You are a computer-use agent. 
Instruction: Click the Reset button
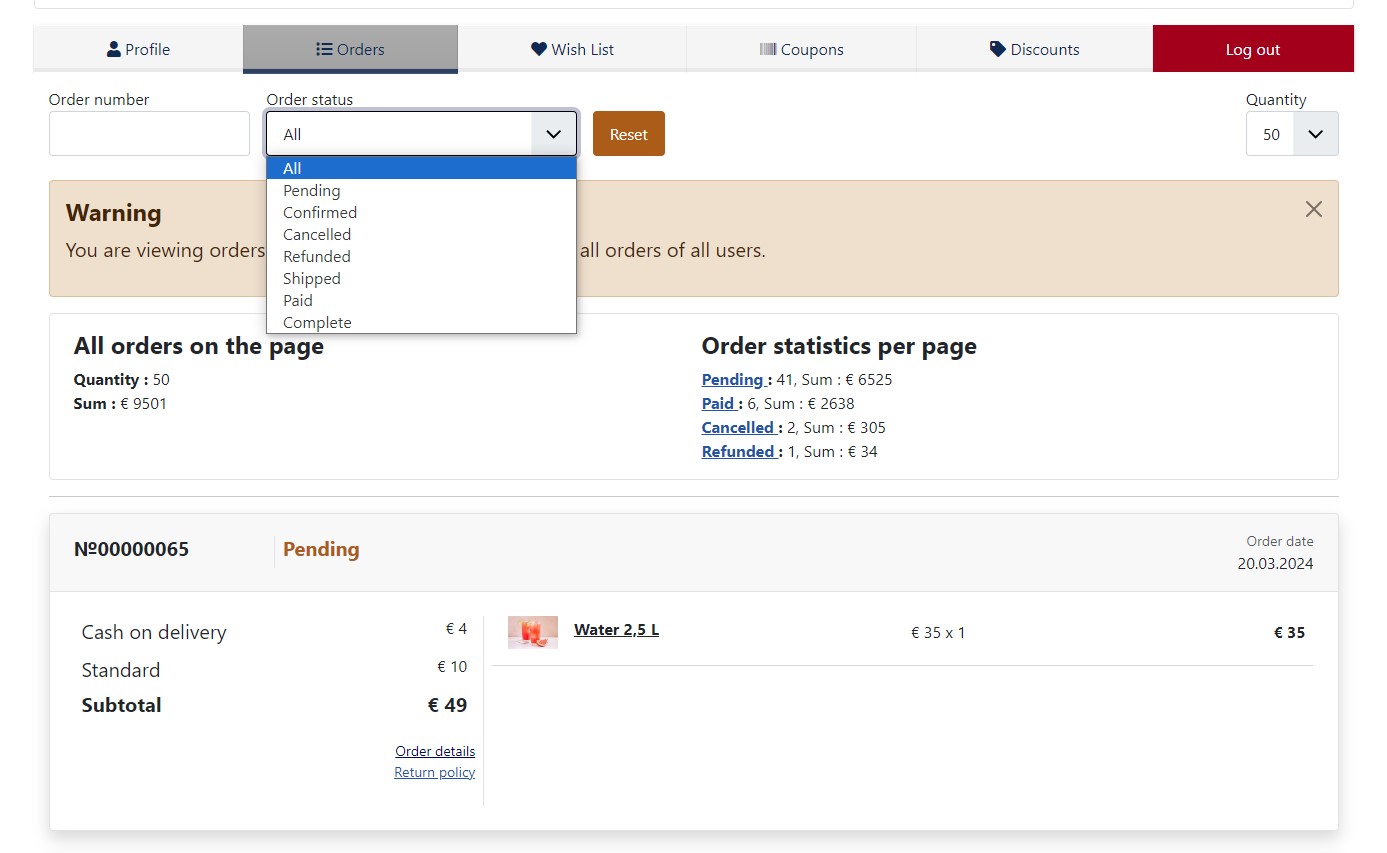click(628, 134)
